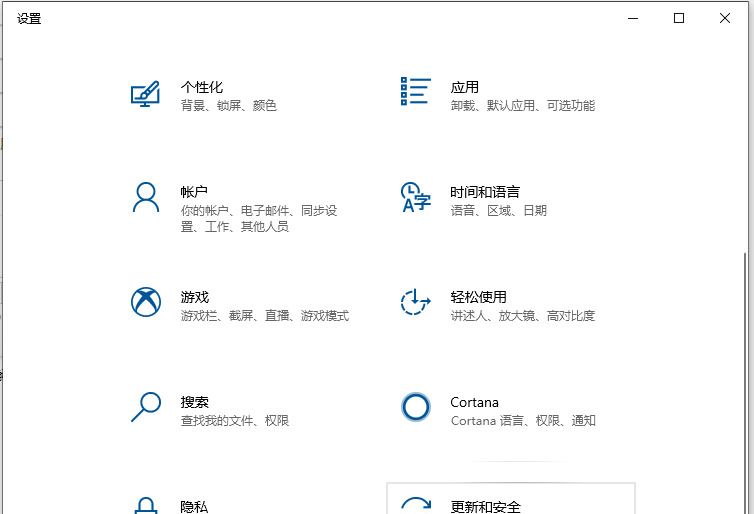Open the 应用 settings title
Image resolution: width=754 pixels, height=514 pixels.
tap(465, 87)
